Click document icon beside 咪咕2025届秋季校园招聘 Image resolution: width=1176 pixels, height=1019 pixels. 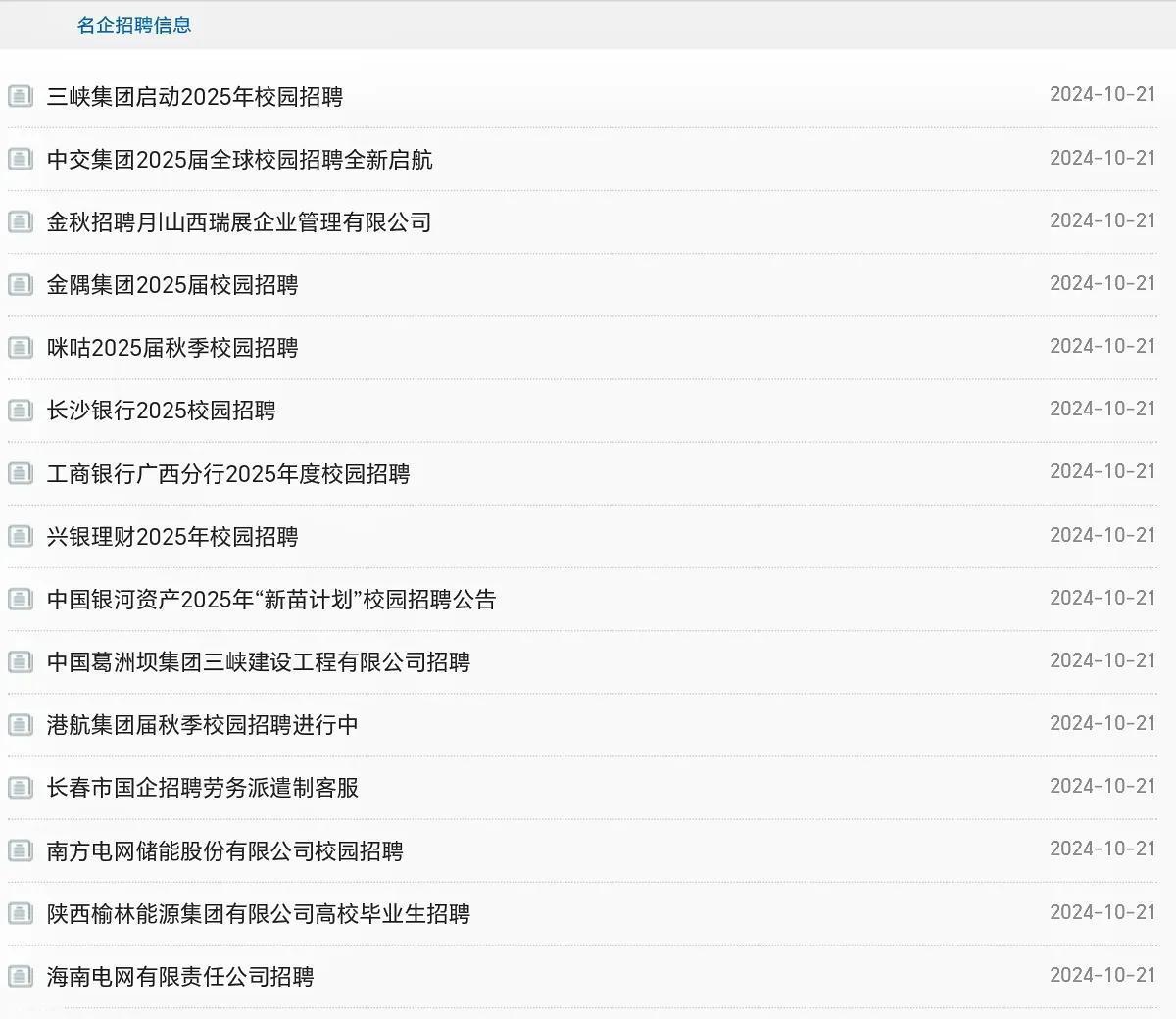[21, 347]
